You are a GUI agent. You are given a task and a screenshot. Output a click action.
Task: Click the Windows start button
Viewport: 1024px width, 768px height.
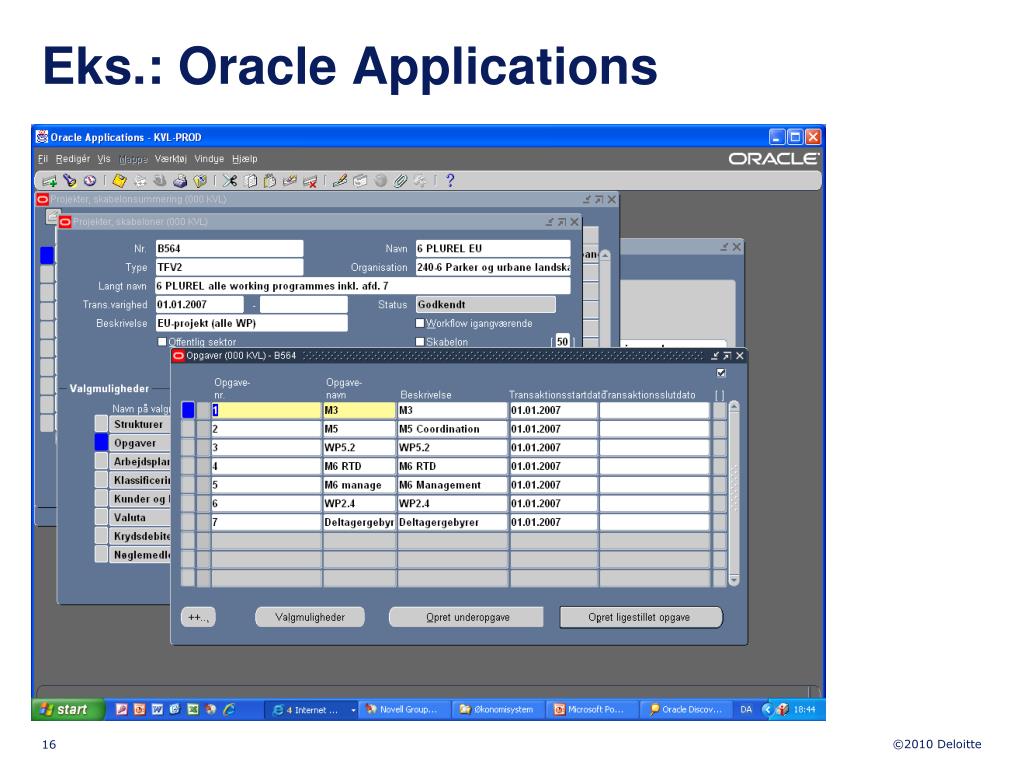click(68, 709)
